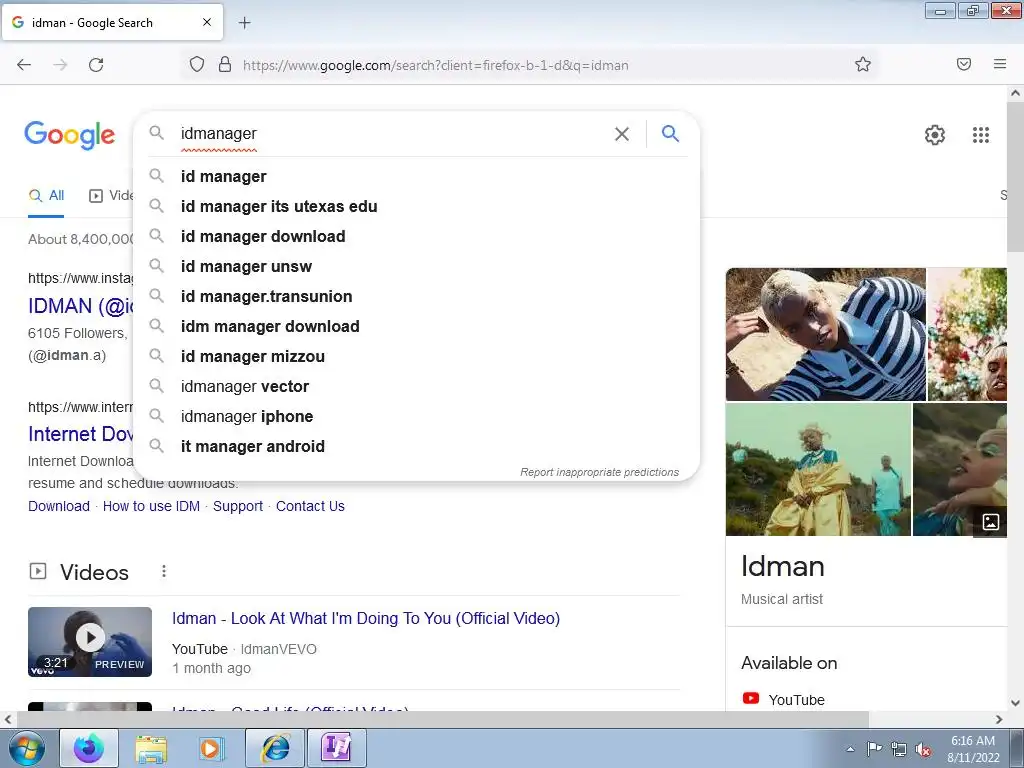Click horizontal scrollbar right arrow
1024x768 pixels.
point(999,719)
